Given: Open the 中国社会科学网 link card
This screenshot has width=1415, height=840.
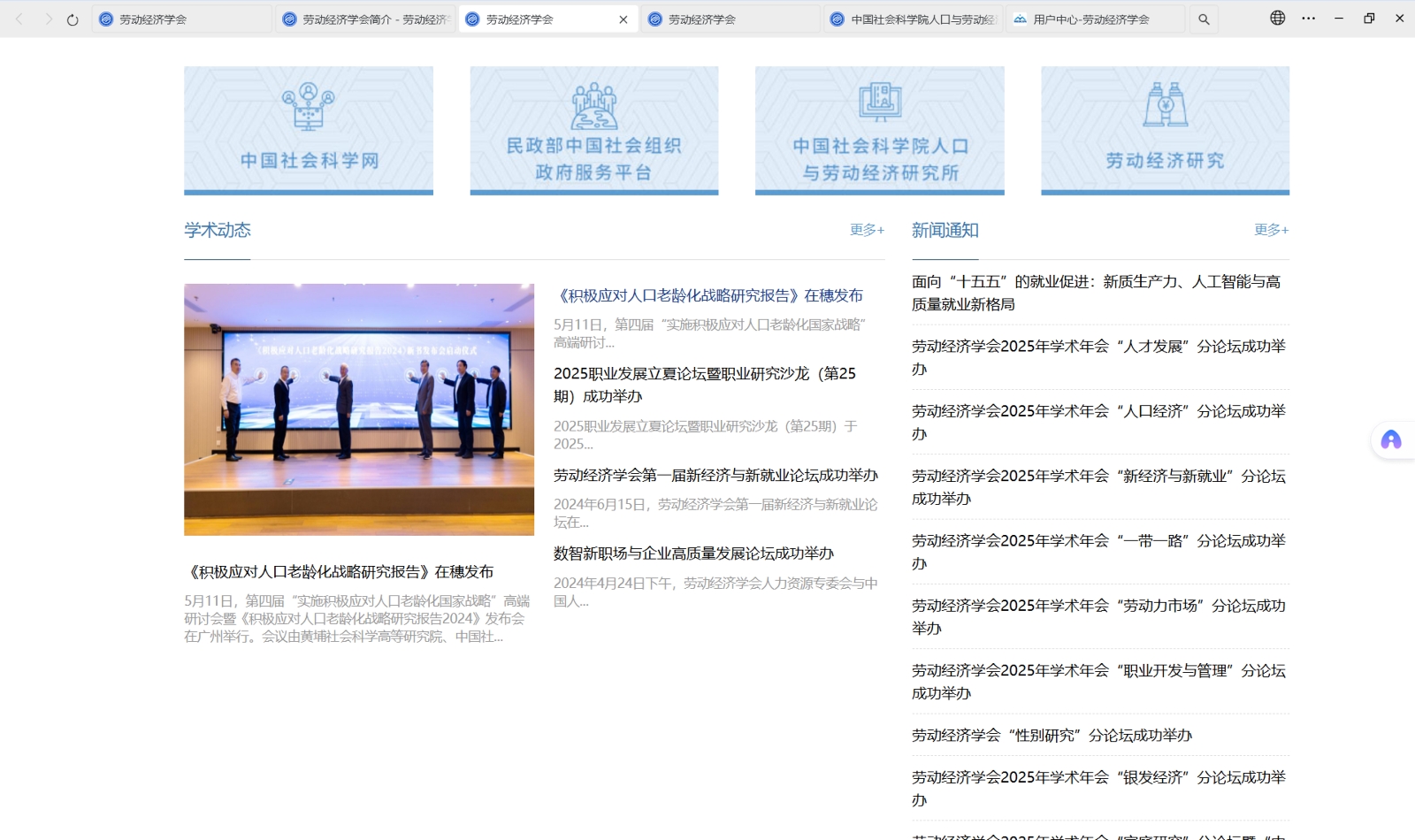Looking at the screenshot, I should pyautogui.click(x=308, y=129).
